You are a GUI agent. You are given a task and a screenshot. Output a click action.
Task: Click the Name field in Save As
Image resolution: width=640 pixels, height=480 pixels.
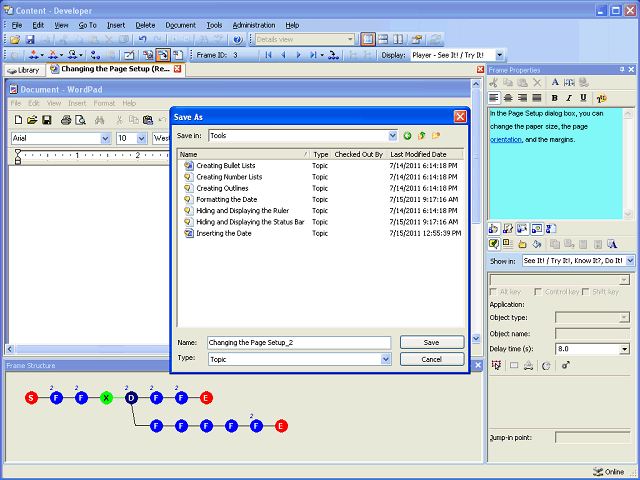tap(299, 342)
